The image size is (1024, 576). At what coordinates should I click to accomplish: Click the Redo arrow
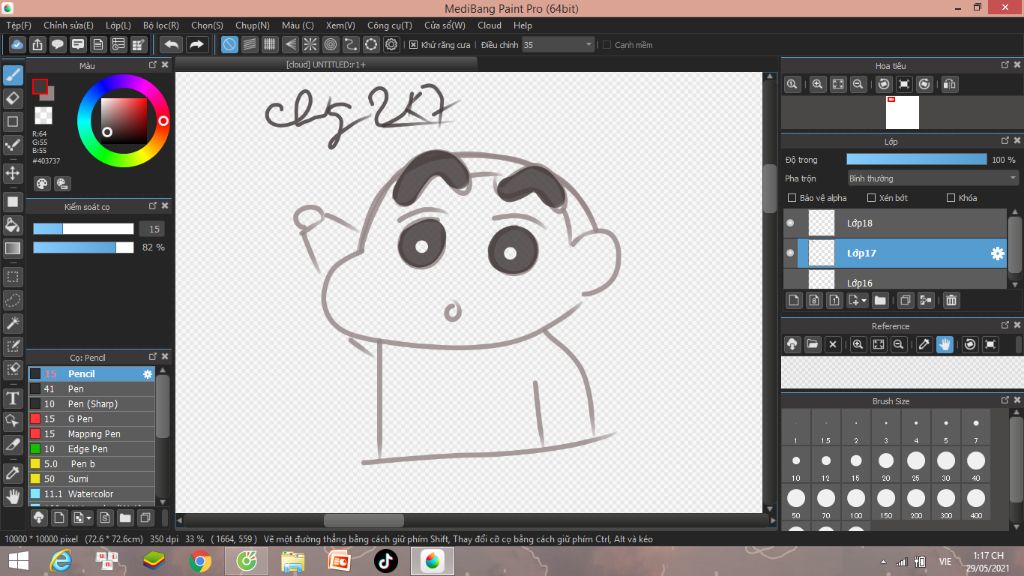196,44
